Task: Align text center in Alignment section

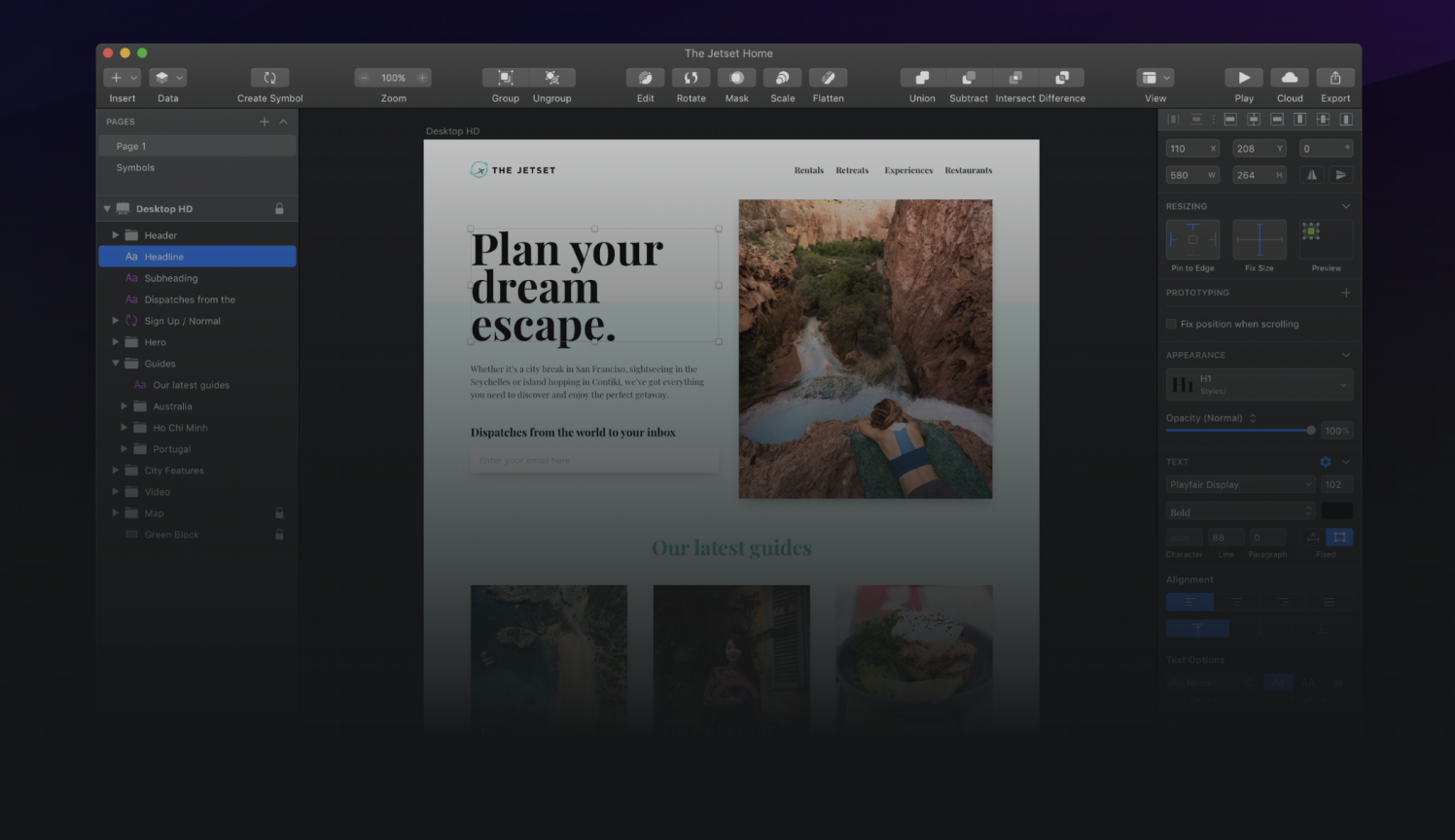Action: [x=1236, y=602]
